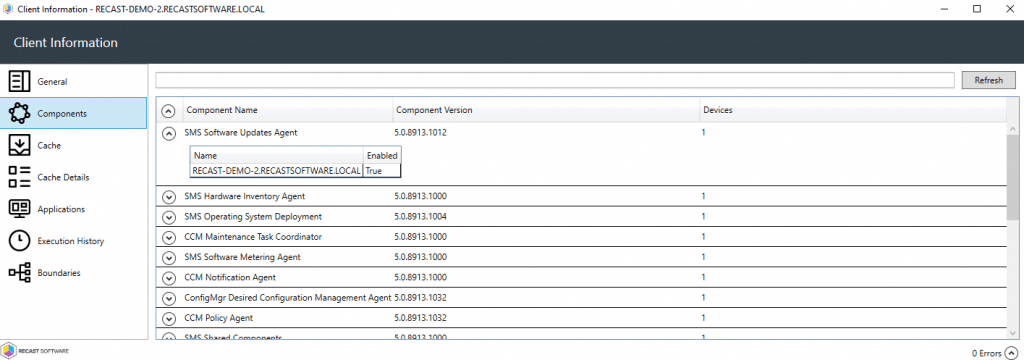Click version 5.0.8913.1012
The width and height of the screenshot is (1024, 360).
tap(421, 132)
